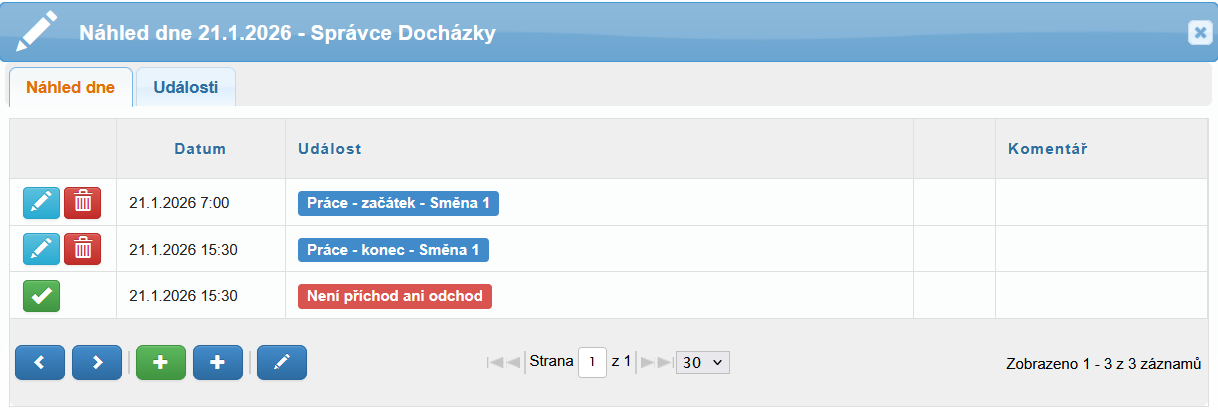The height and width of the screenshot is (410, 1218).
Task: Click the Komentář column header
Action: 1047,149
